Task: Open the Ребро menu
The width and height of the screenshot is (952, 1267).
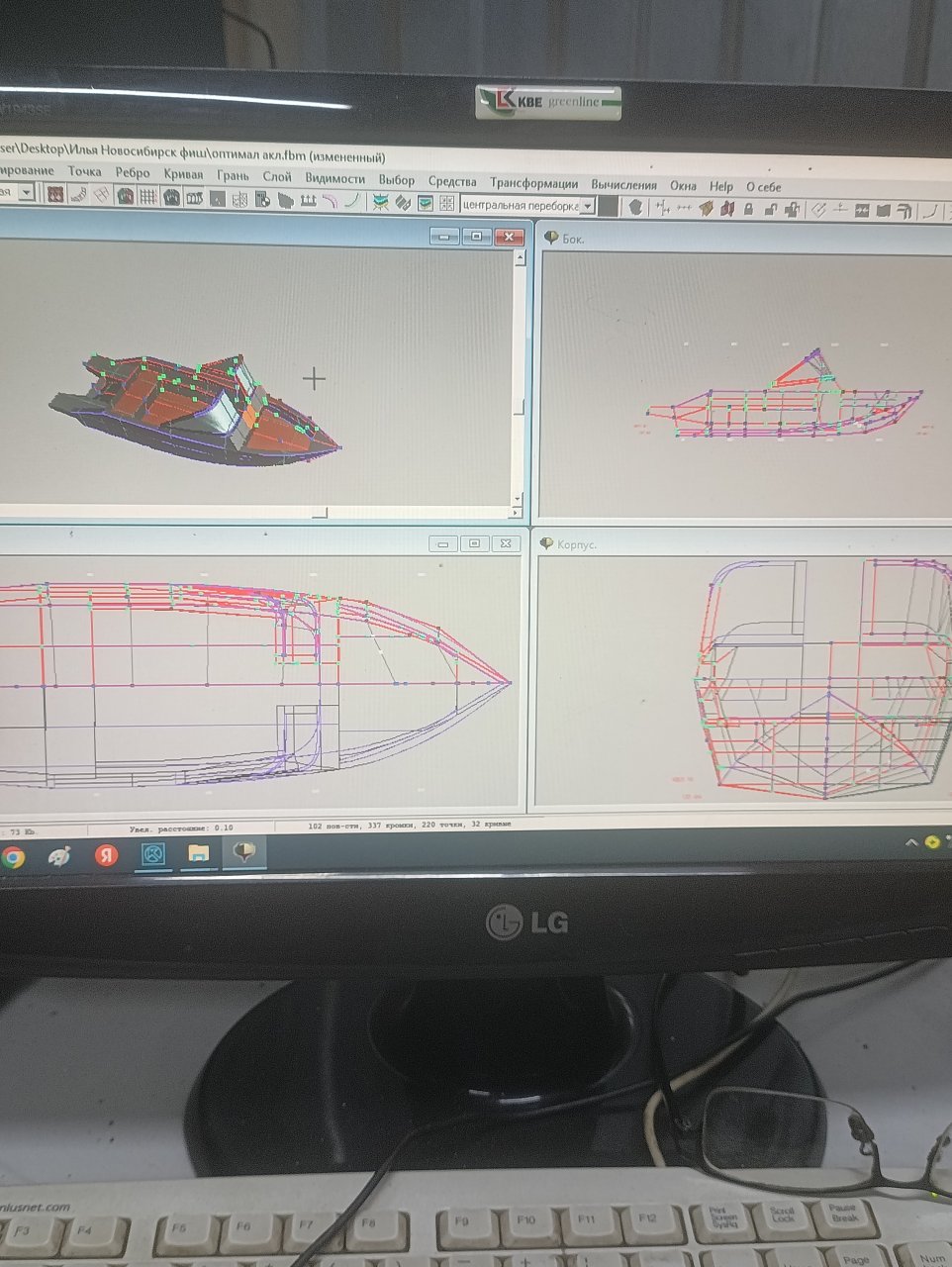Action: tap(133, 173)
